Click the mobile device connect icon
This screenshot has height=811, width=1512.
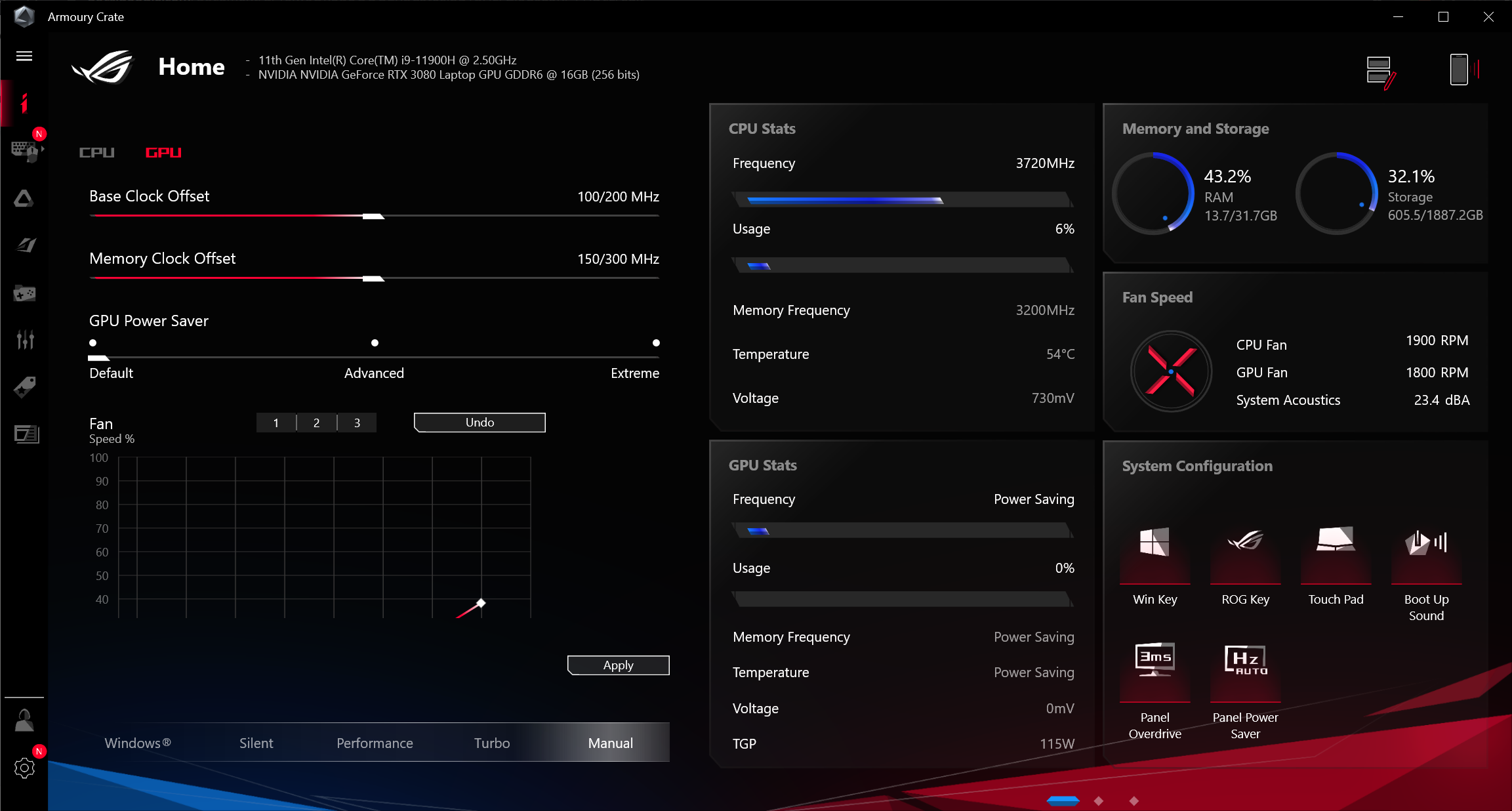point(1463,70)
